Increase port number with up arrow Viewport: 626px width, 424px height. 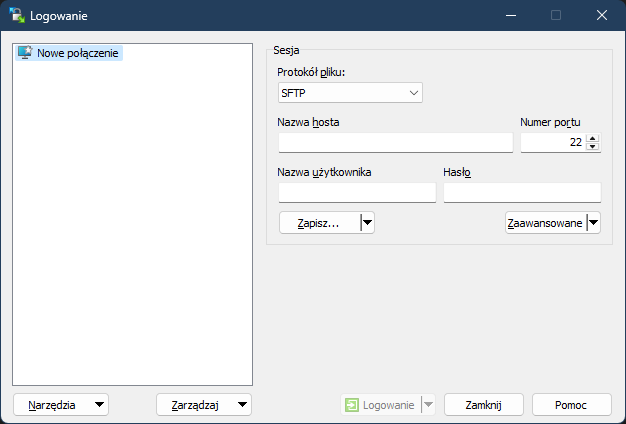click(593, 139)
